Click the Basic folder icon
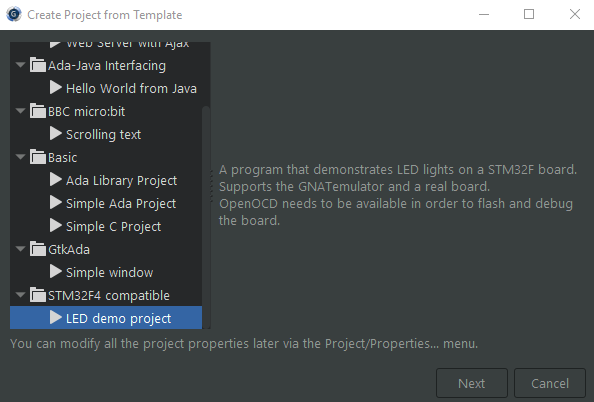Image resolution: width=594 pixels, height=402 pixels. coord(38,157)
